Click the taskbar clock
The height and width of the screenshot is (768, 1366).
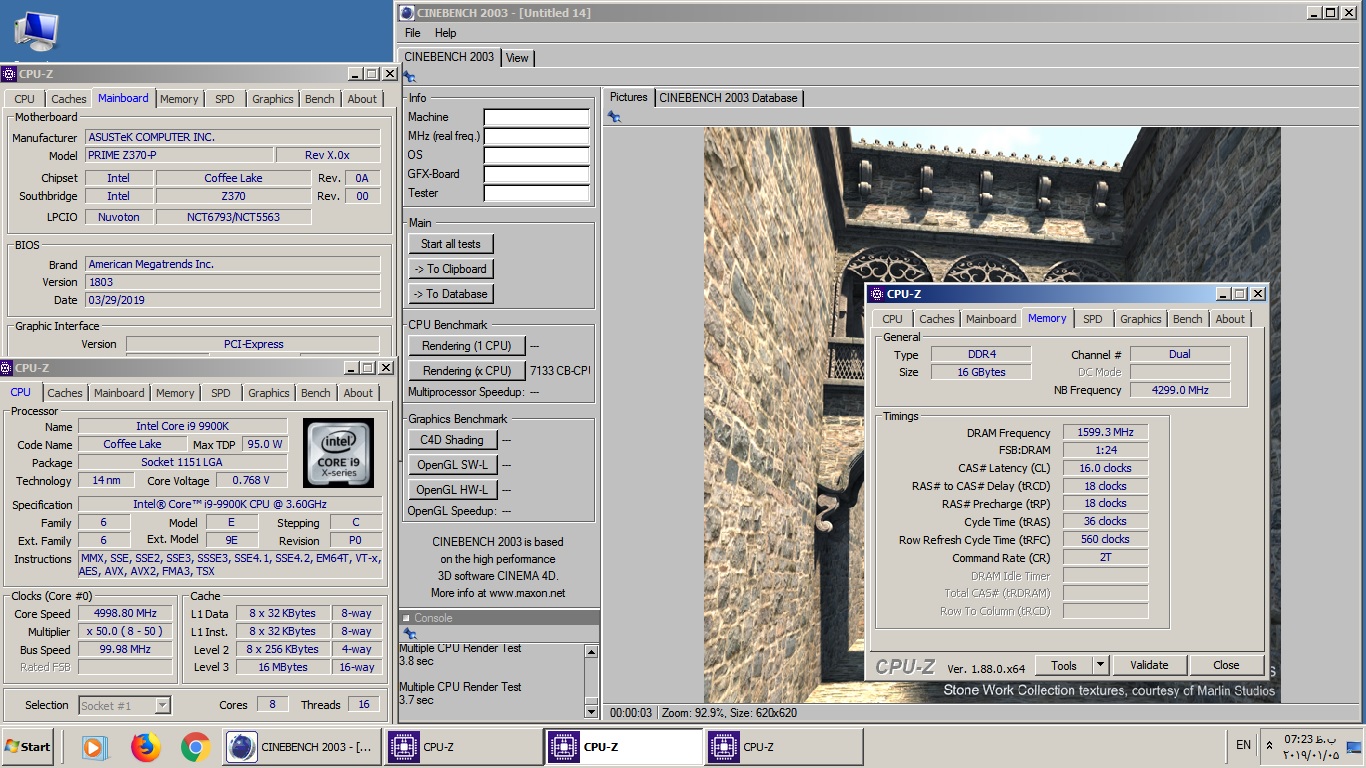point(1311,746)
